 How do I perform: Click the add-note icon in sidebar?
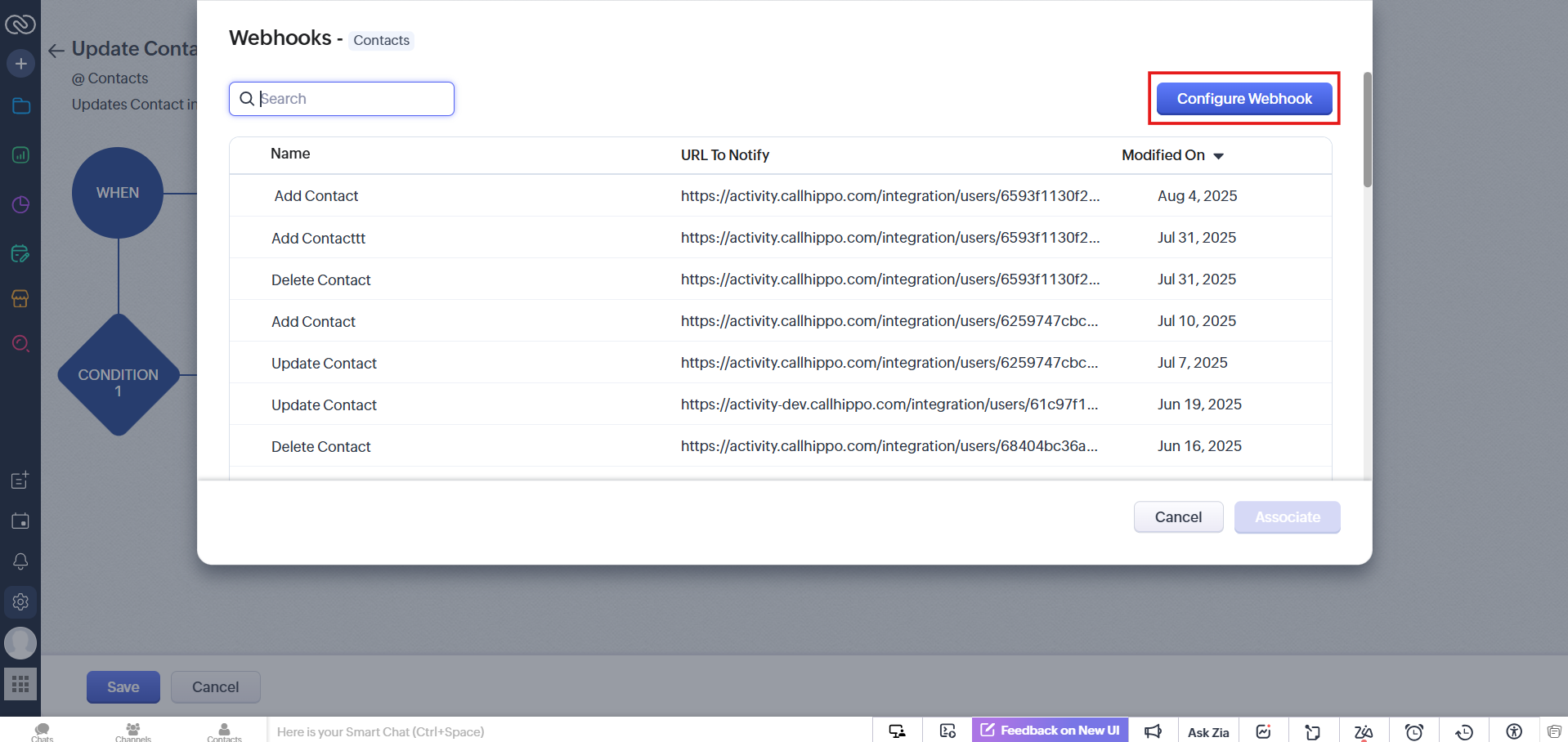[x=20, y=480]
